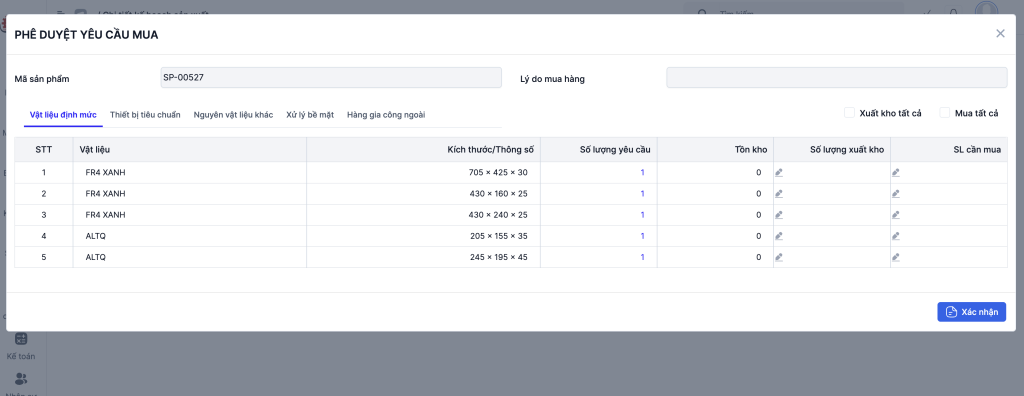Screen dimensions: 1024x396
Task: Edit export quantity for 205 × 155 × 35 row
Action: coord(778,236)
